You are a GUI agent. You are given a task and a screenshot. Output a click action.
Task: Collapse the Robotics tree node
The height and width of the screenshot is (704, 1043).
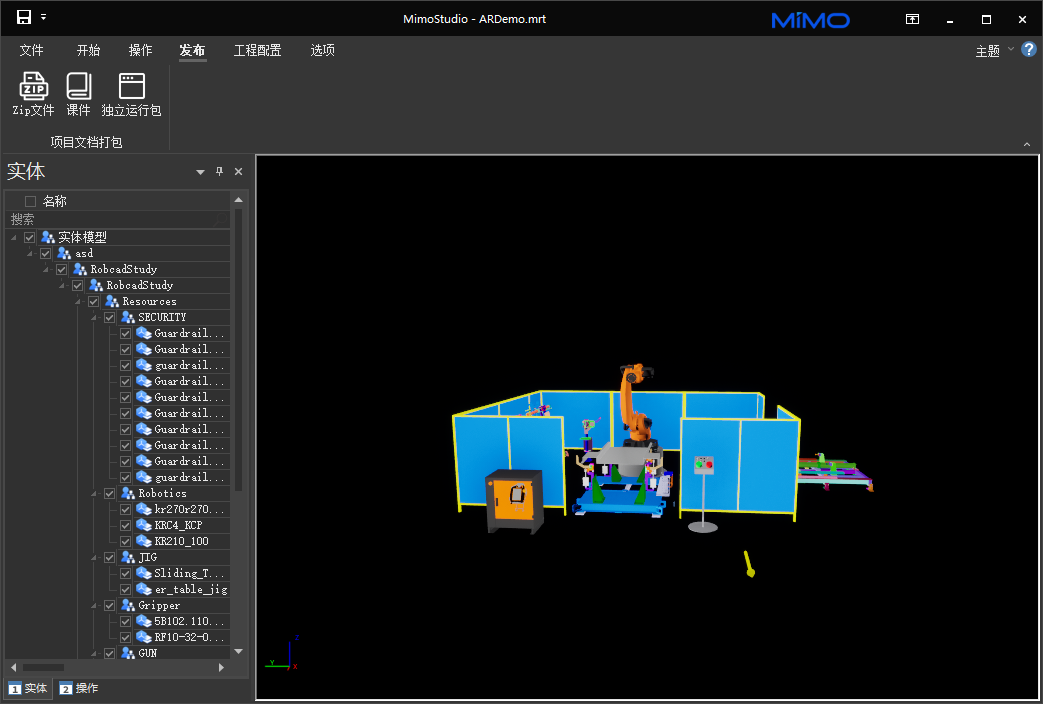click(x=94, y=493)
